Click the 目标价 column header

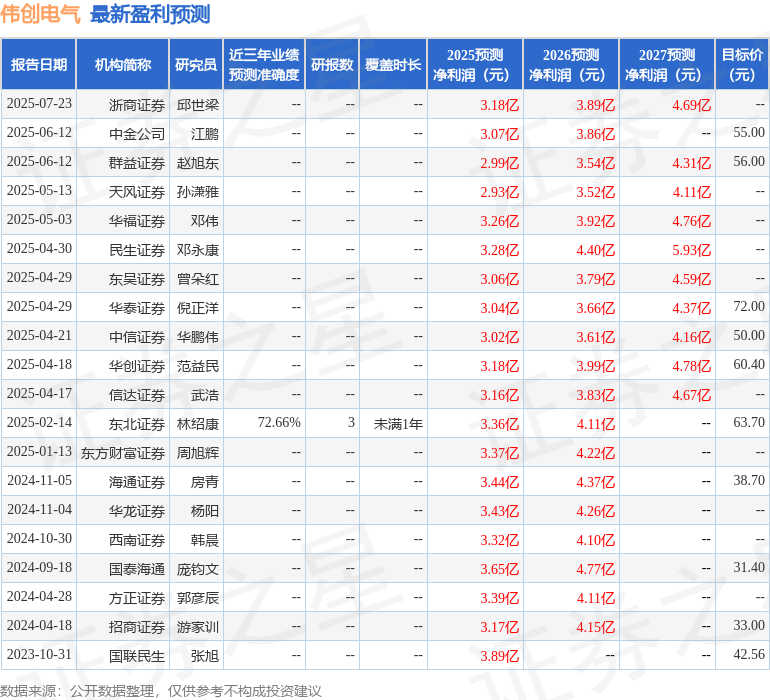(x=742, y=65)
